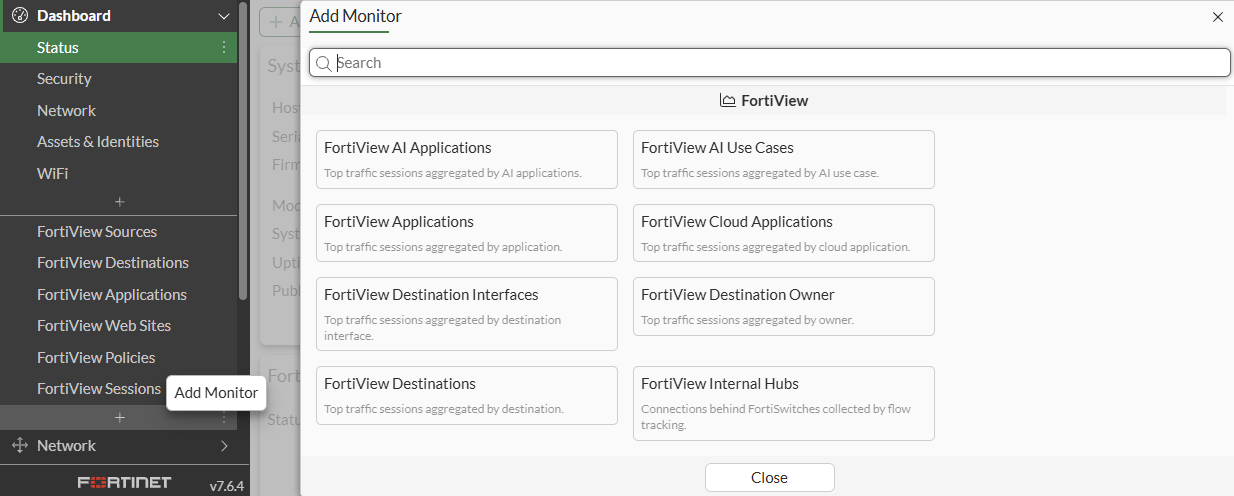Image resolution: width=1234 pixels, height=496 pixels.
Task: Click the Network section move icon
Action: [19, 446]
